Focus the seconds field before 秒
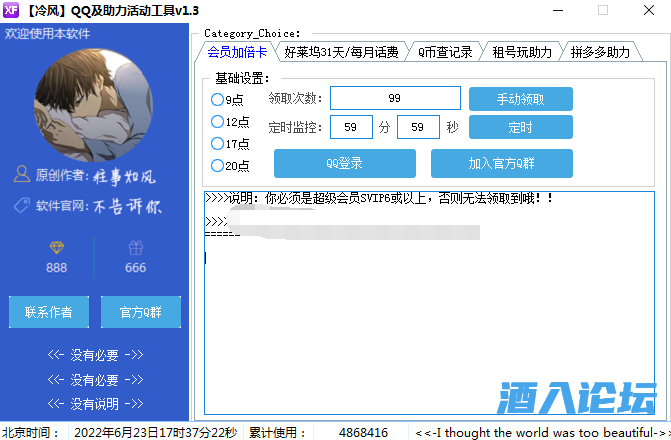Viewport: 671px width, 440px height. click(x=418, y=127)
